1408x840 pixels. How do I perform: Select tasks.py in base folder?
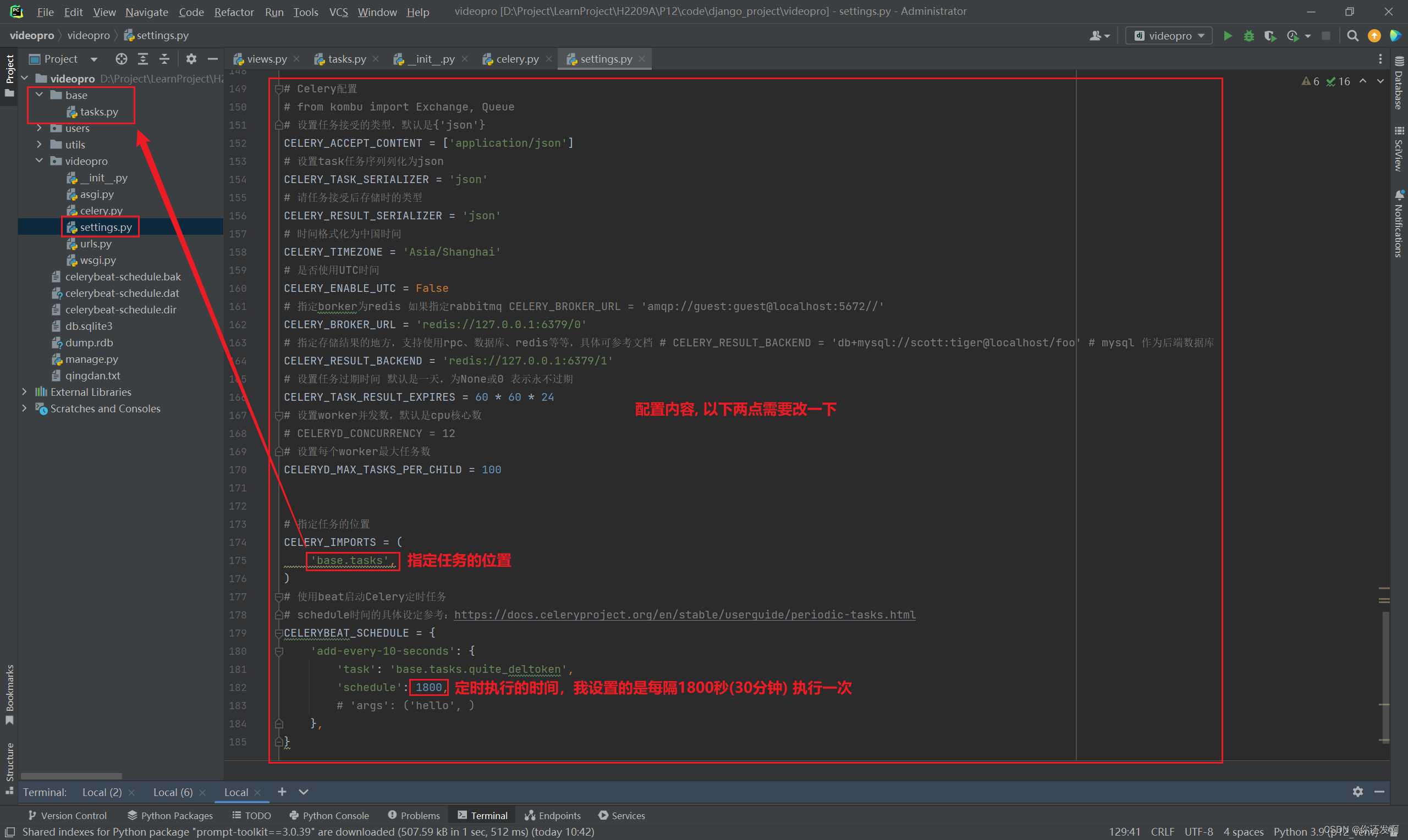(x=98, y=112)
